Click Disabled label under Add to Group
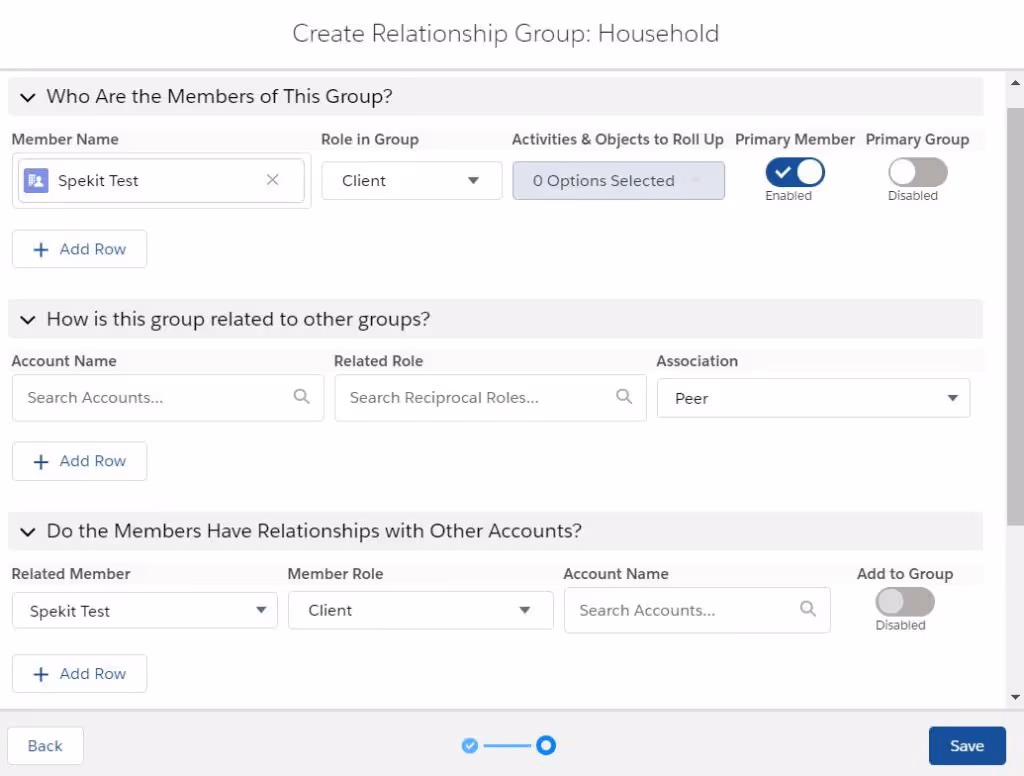The height and width of the screenshot is (776, 1024). [x=900, y=625]
